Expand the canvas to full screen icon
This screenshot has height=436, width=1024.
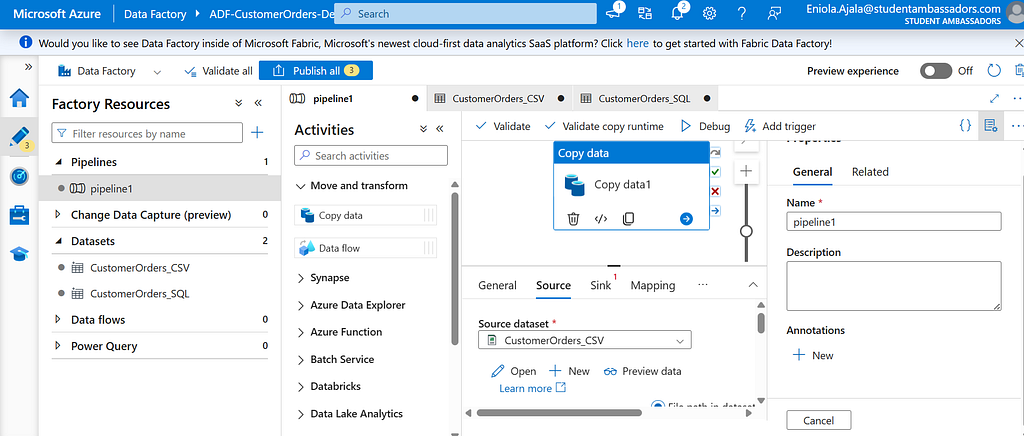pyautogui.click(x=995, y=99)
